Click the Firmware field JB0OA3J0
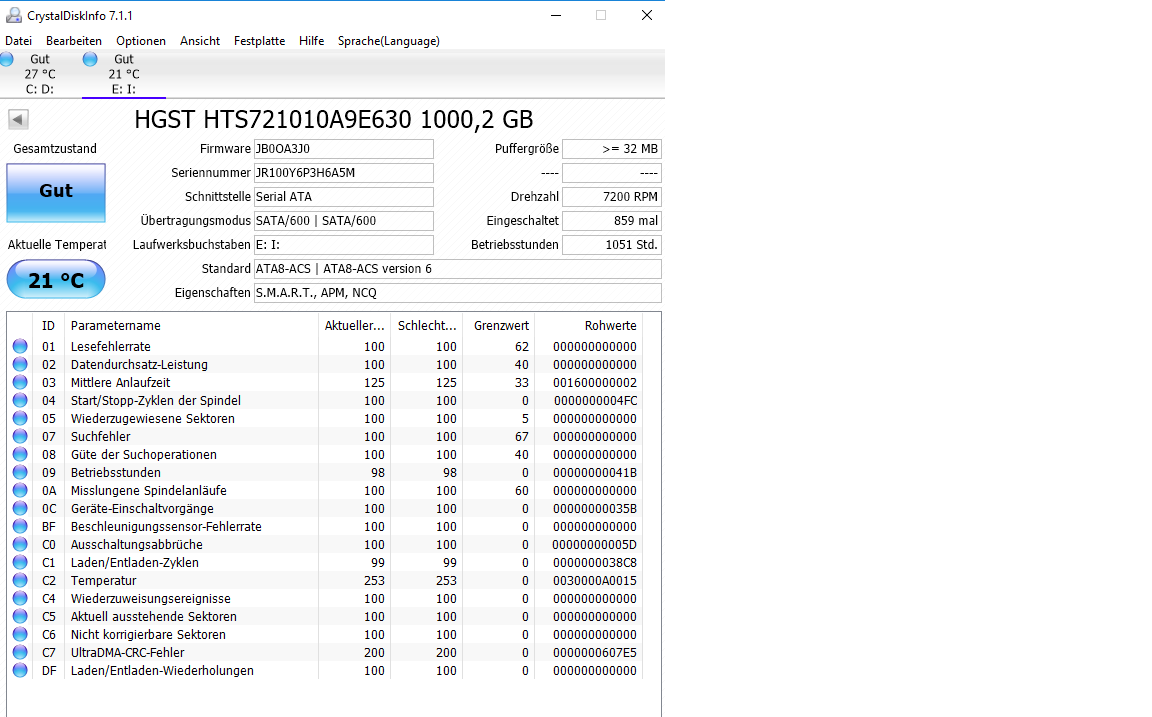 pos(344,149)
